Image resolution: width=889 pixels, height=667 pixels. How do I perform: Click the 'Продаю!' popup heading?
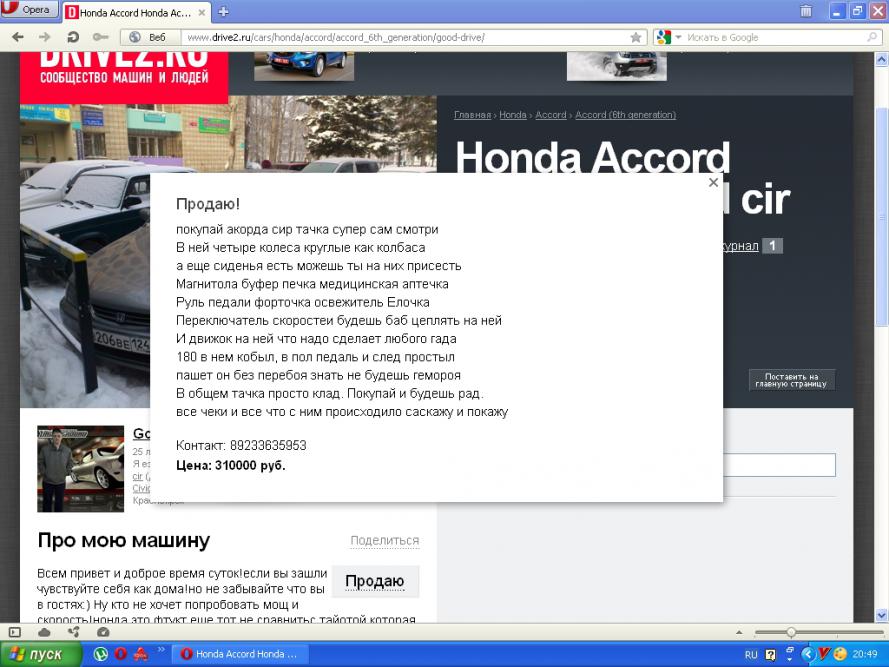(x=208, y=204)
